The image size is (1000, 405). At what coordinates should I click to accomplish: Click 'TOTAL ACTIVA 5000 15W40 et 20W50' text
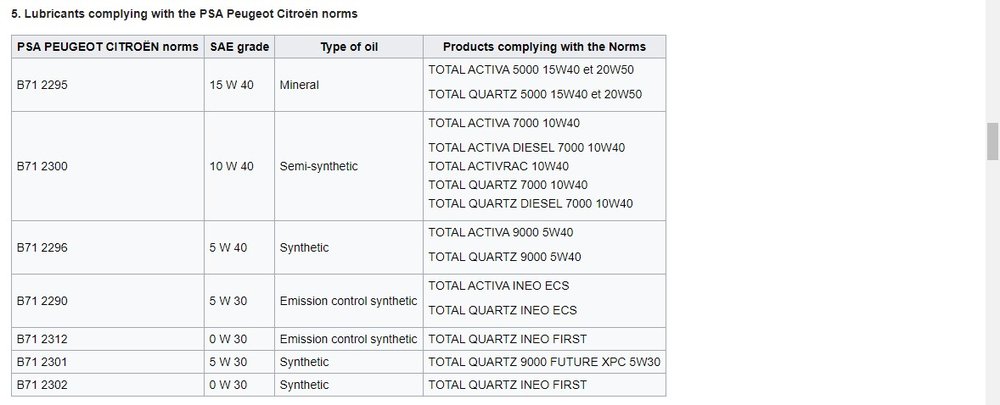(x=531, y=70)
